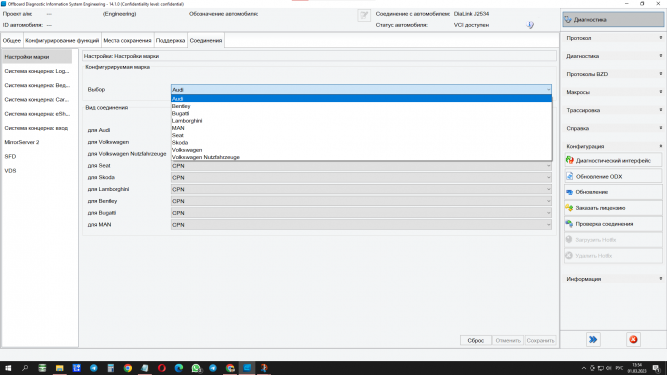Click the Обновление ODX icon

pos(570,176)
